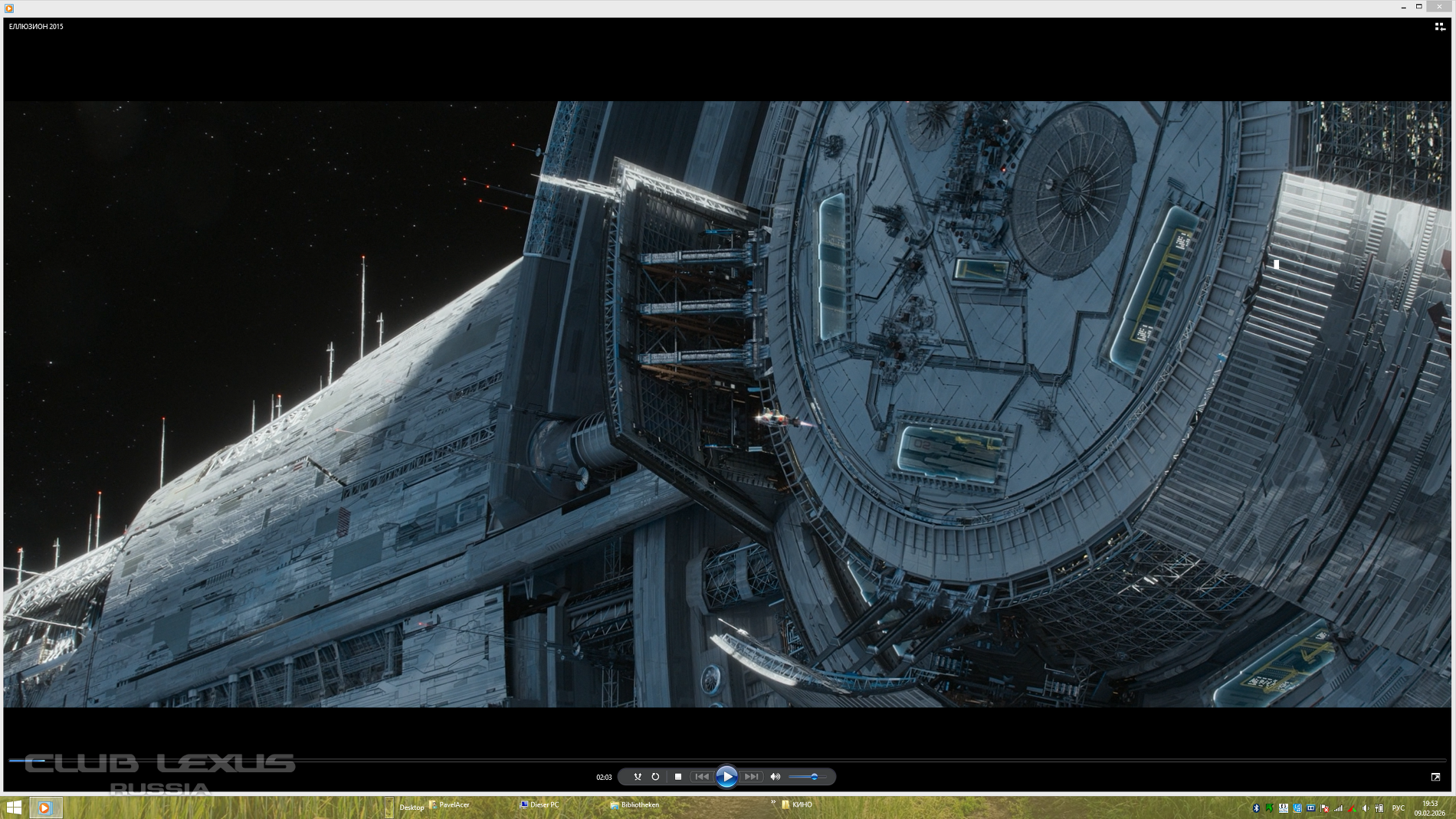
Task: Toggle repeat mode
Action: tap(655, 777)
